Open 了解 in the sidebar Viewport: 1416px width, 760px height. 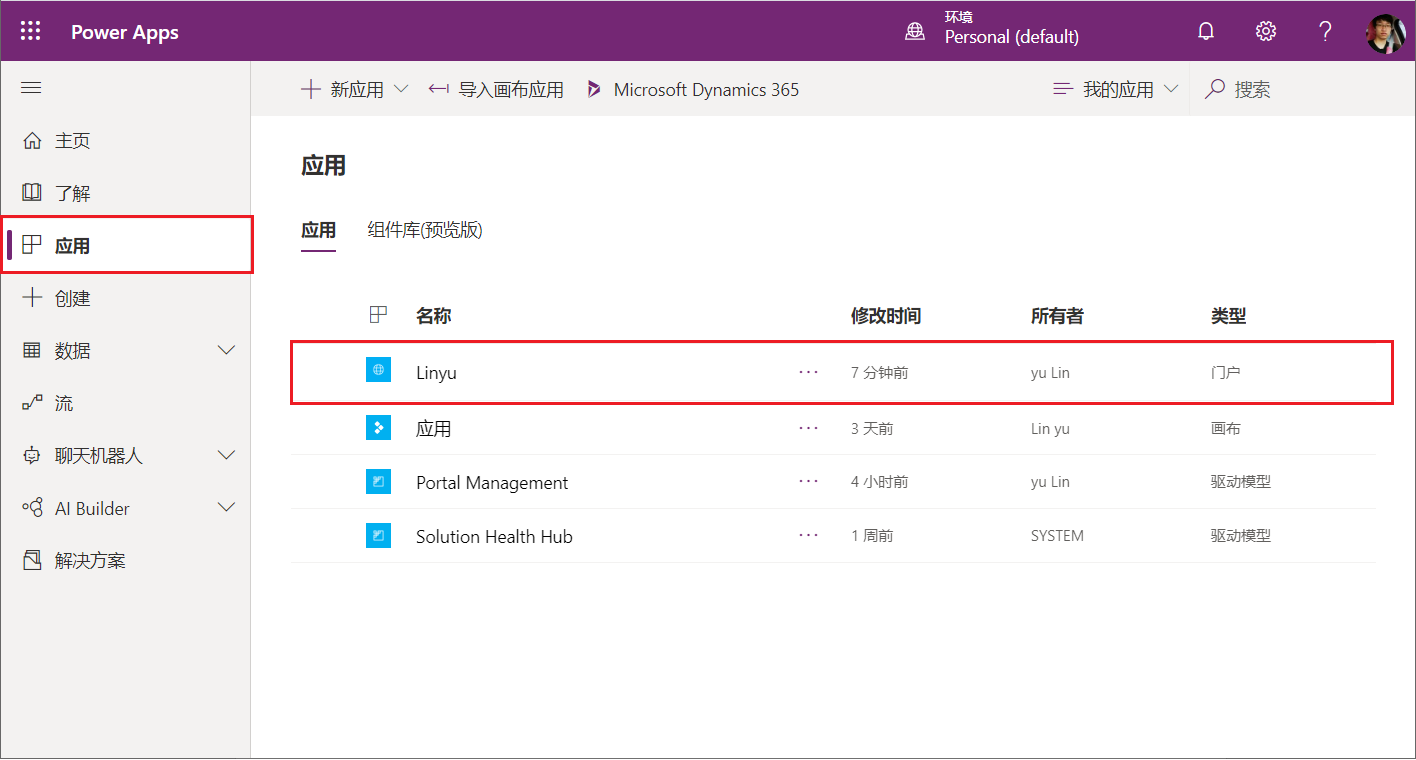click(x=125, y=192)
